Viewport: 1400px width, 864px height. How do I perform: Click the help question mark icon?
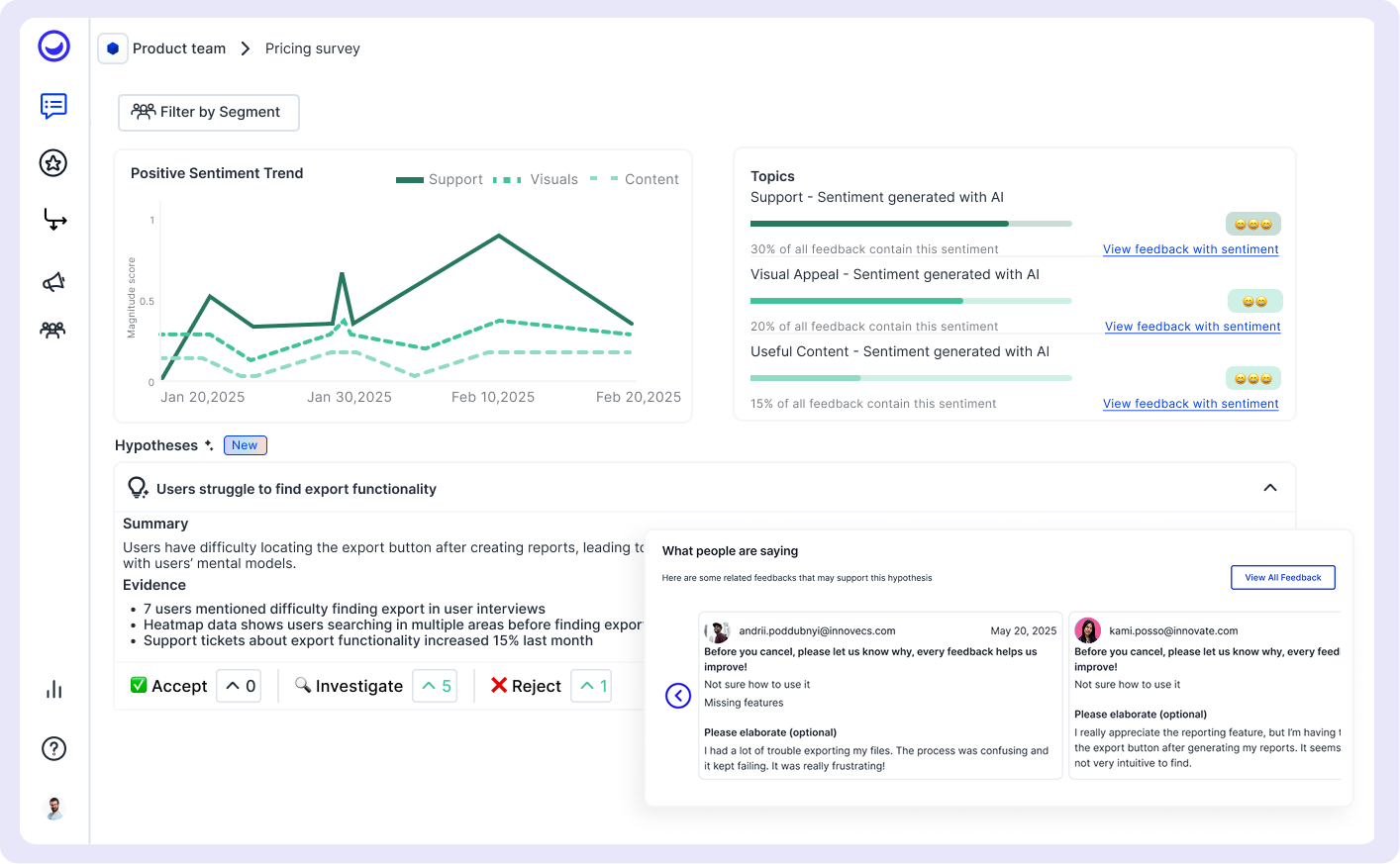(53, 749)
